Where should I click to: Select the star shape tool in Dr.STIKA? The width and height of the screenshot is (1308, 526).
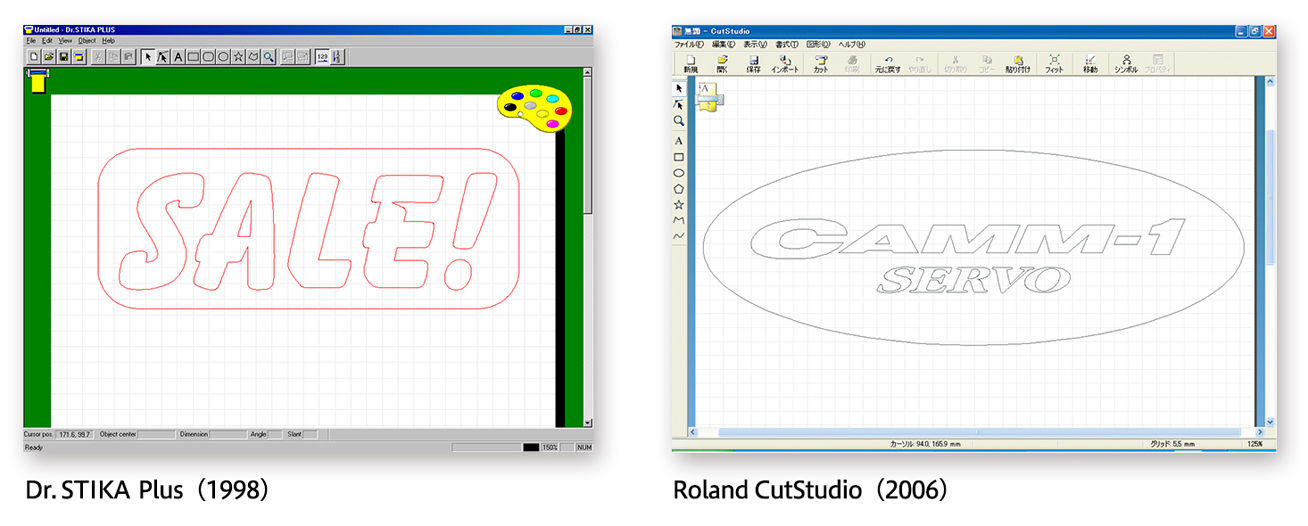[x=238, y=57]
